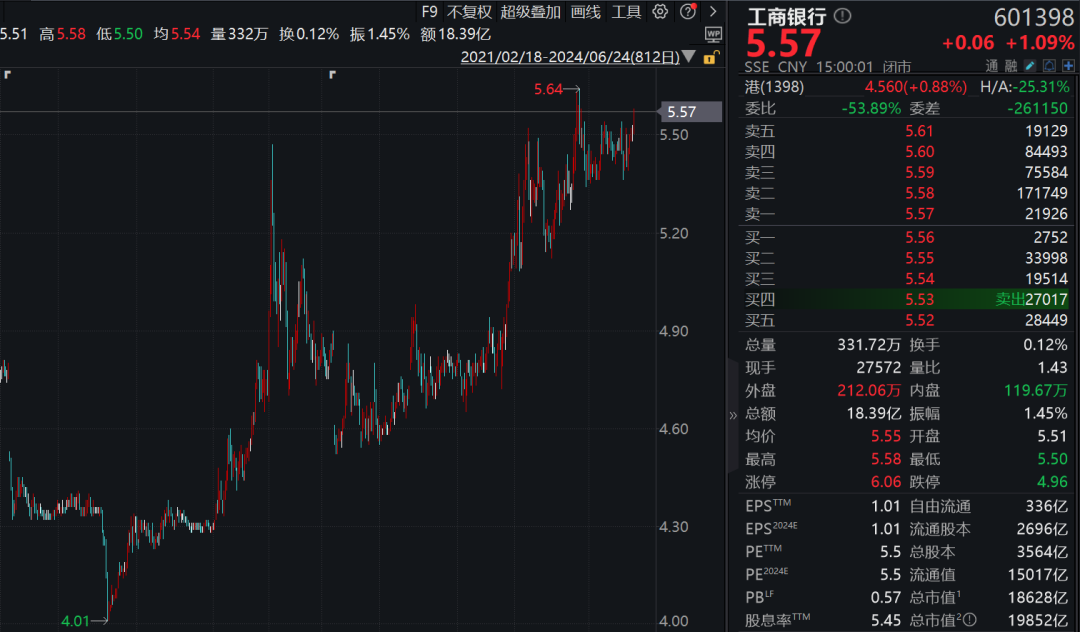1080x632 pixels.
Task: Click the 通 connect tag
Action: (x=991, y=66)
